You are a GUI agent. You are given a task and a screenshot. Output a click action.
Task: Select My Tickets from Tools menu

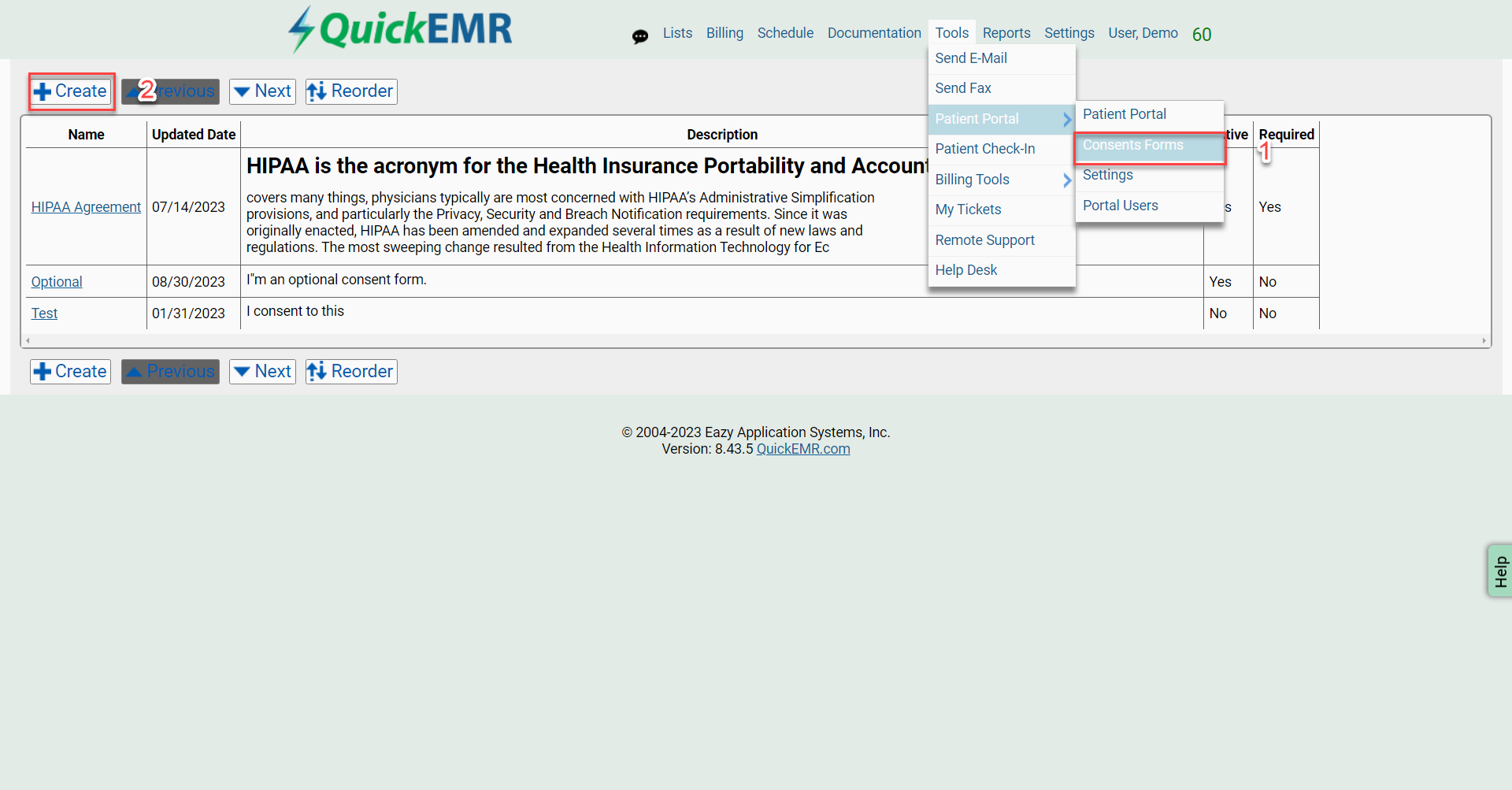coord(1002,210)
